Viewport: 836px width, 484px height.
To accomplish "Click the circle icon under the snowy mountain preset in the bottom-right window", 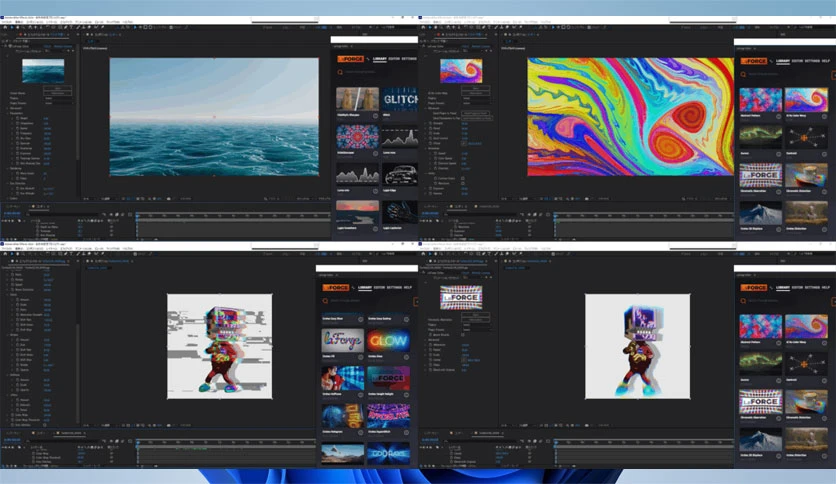I will coord(778,456).
